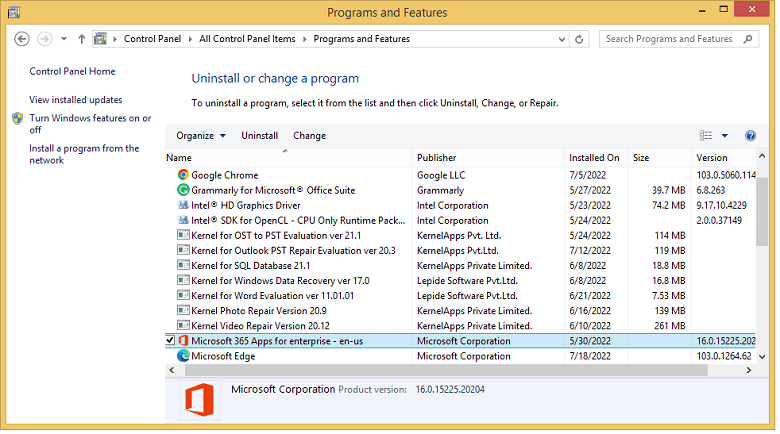This screenshot has width=780, height=434.
Task: Refresh the Programs and Features list
Action: 579,39
